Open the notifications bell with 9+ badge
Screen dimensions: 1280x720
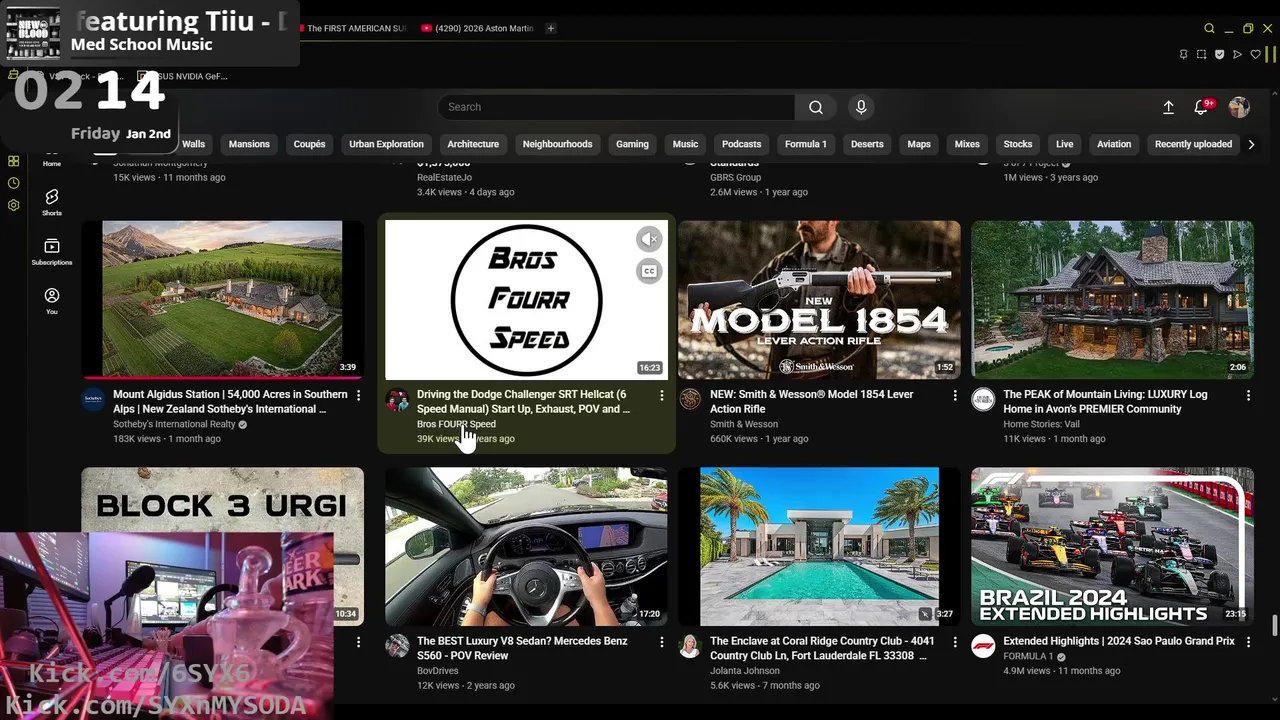point(1202,107)
